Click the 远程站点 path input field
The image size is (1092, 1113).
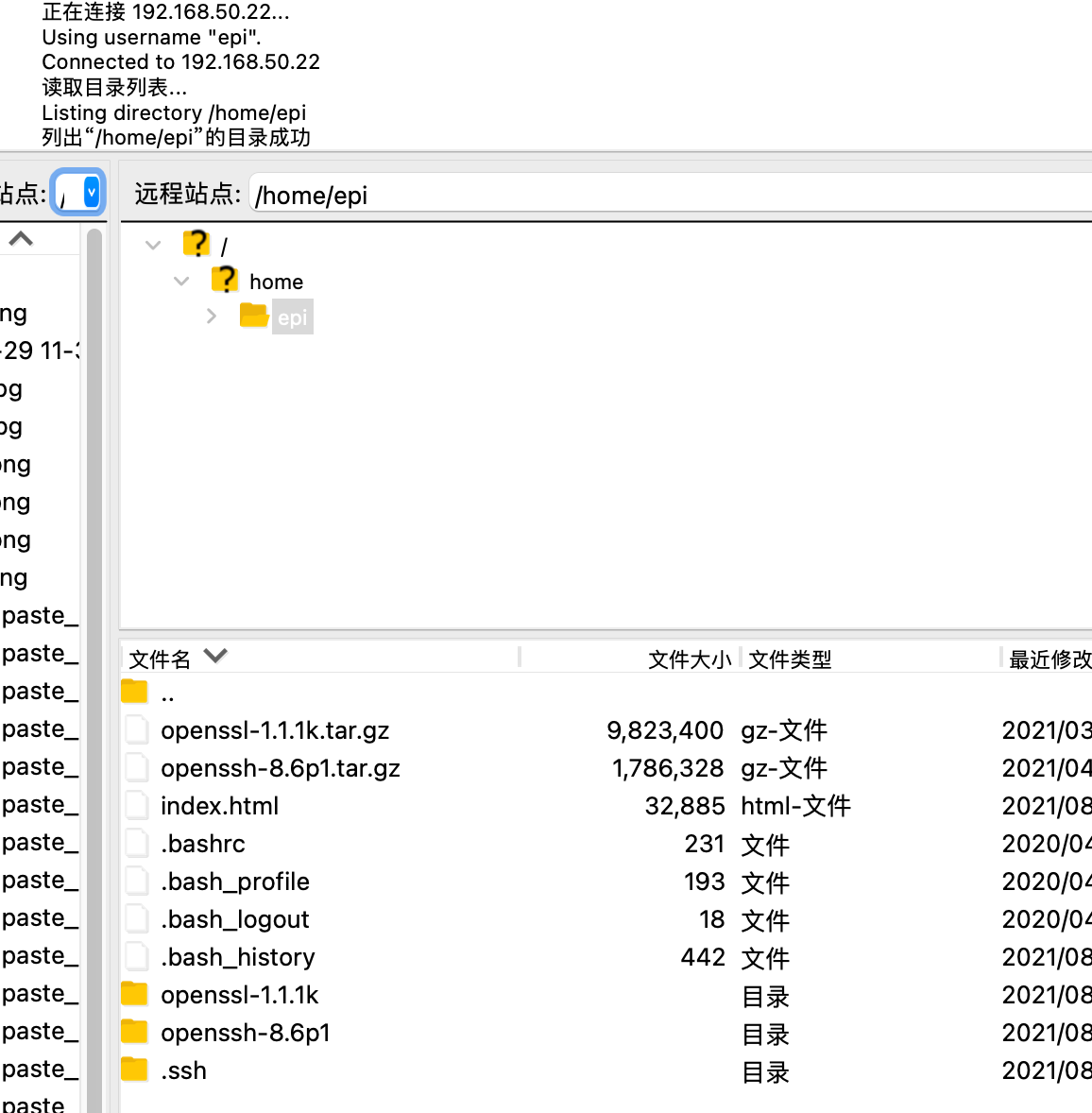(661, 195)
